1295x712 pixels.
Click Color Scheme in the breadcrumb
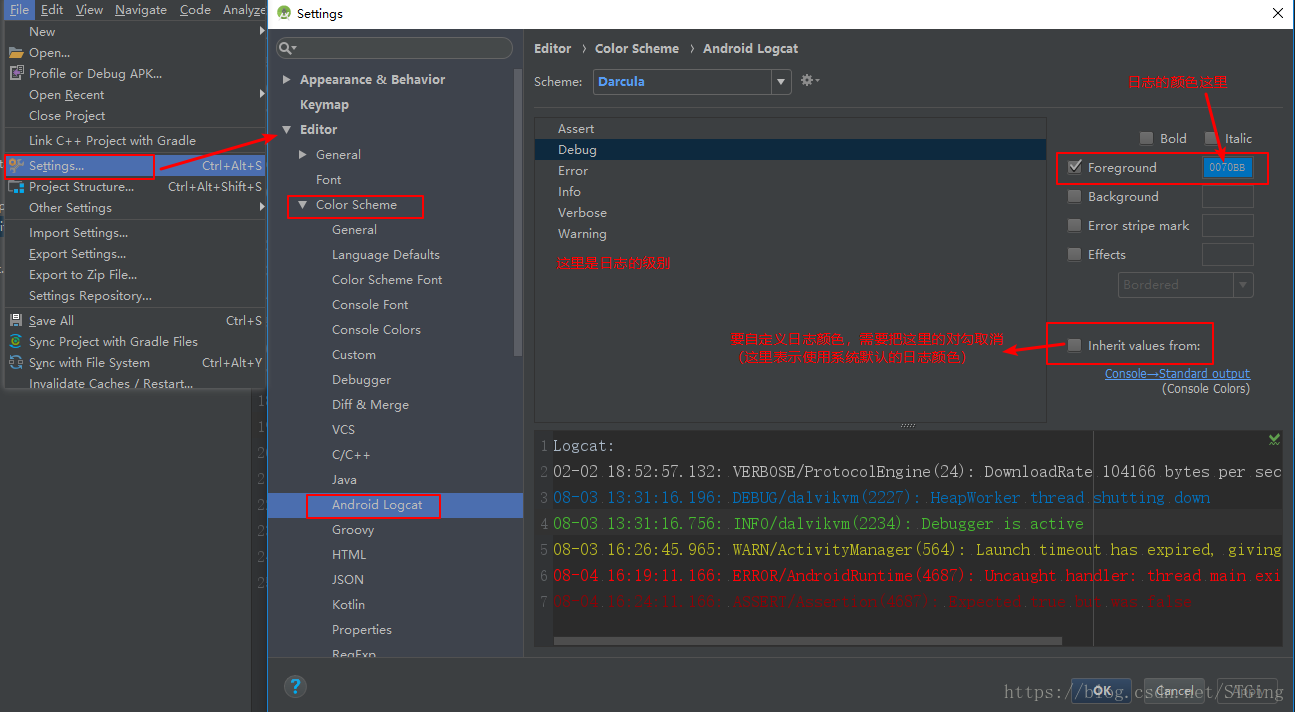click(x=637, y=48)
